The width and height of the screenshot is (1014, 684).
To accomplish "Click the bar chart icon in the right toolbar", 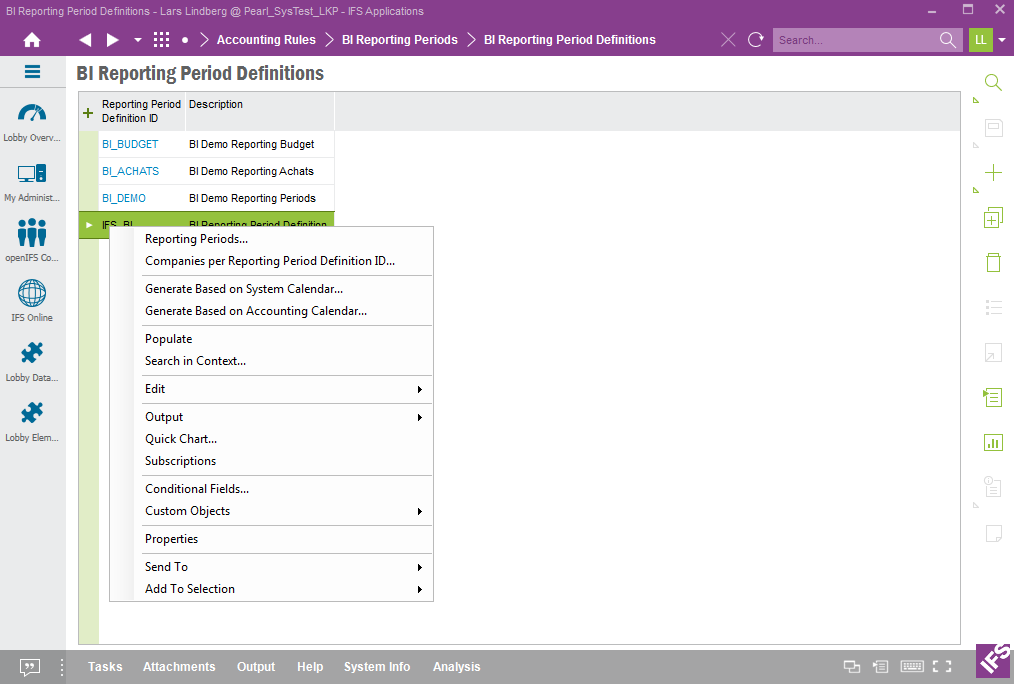I will [x=993, y=443].
